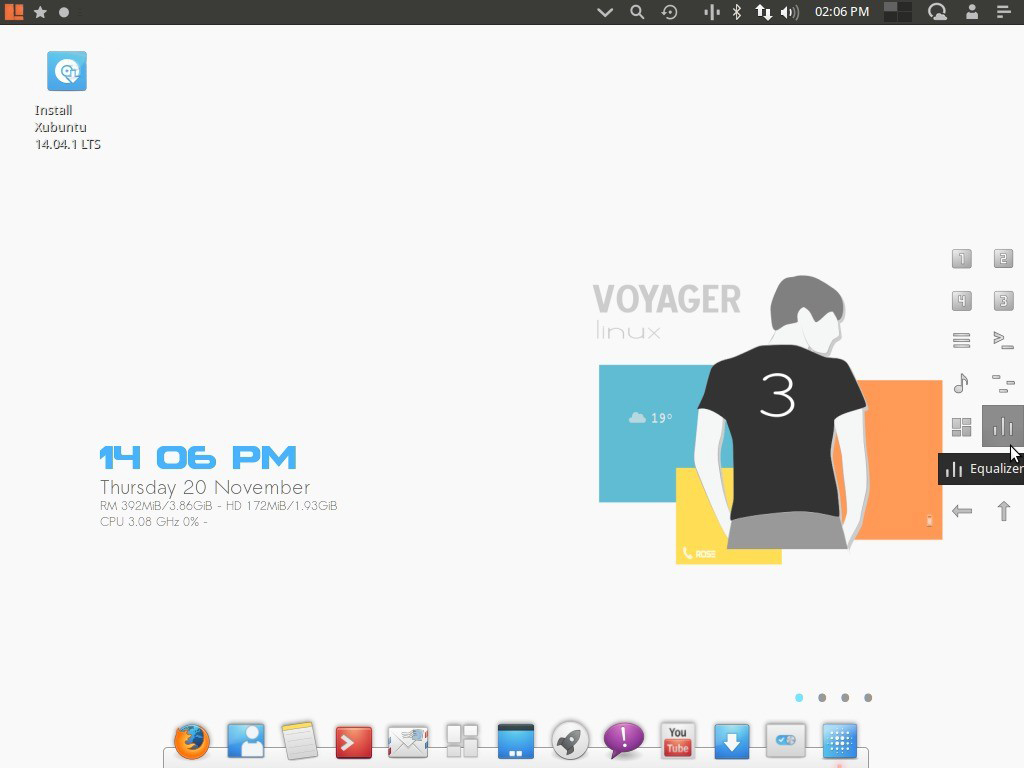The width and height of the screenshot is (1024, 768).
Task: Click the star favorites icon in the top panel
Action: click(x=40, y=12)
